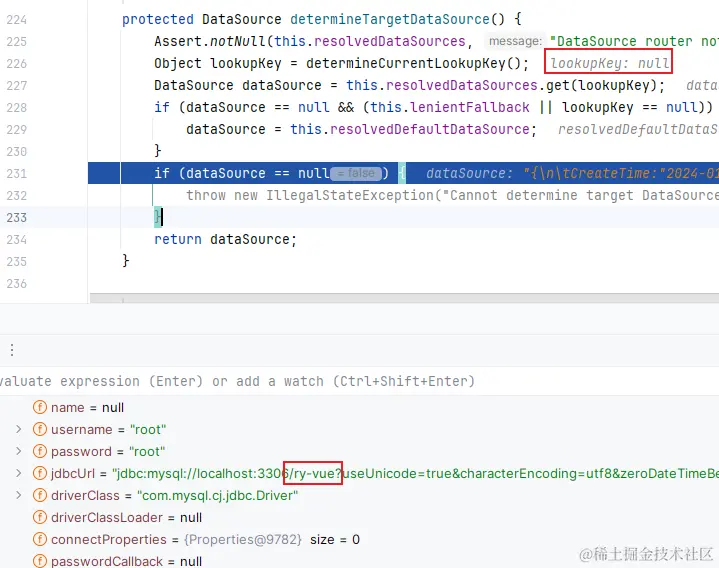Click the evaluate expression input field

click(x=360, y=381)
